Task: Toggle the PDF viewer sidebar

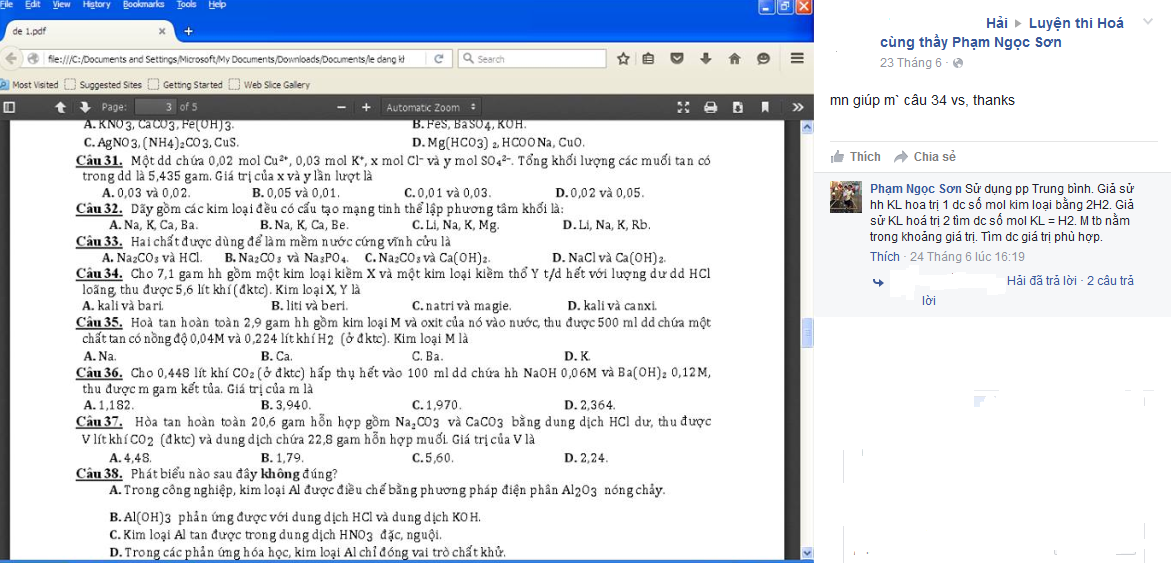Action: 10,108
